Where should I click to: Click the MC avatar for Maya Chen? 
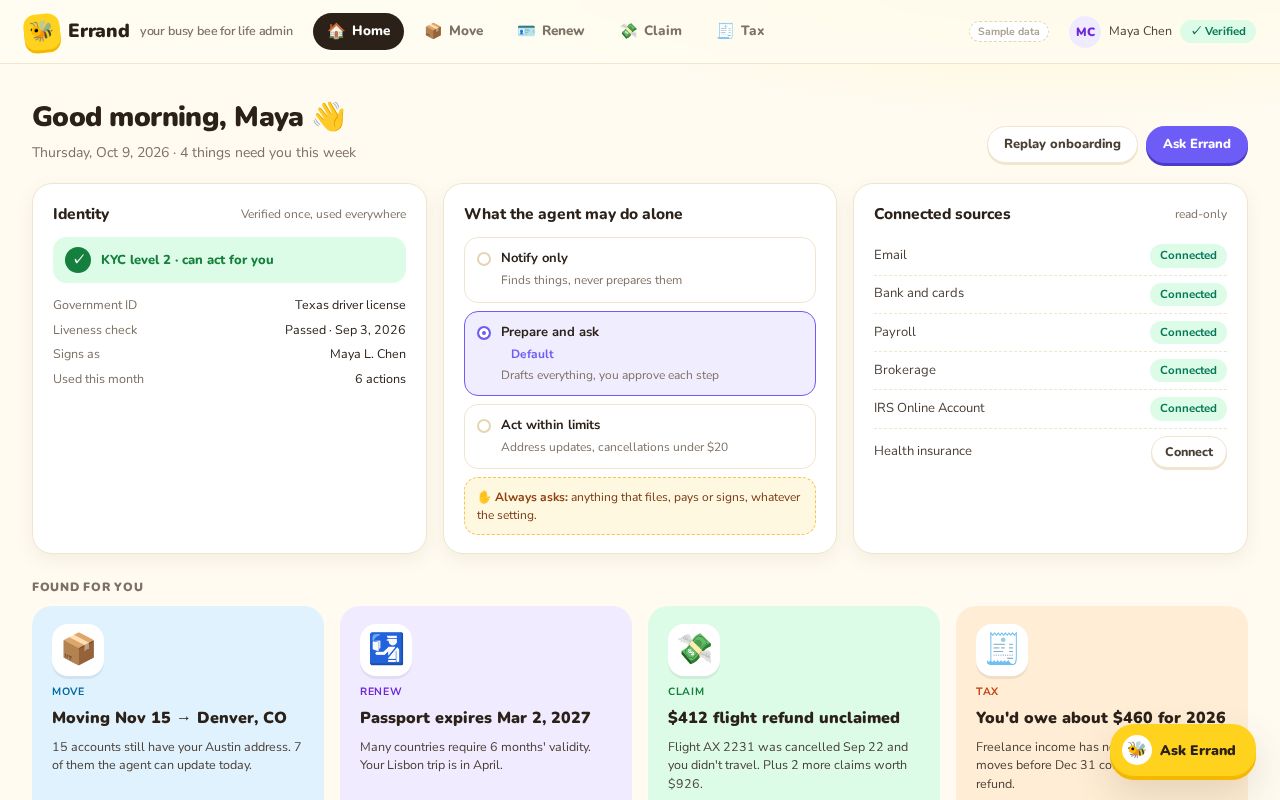(1085, 32)
